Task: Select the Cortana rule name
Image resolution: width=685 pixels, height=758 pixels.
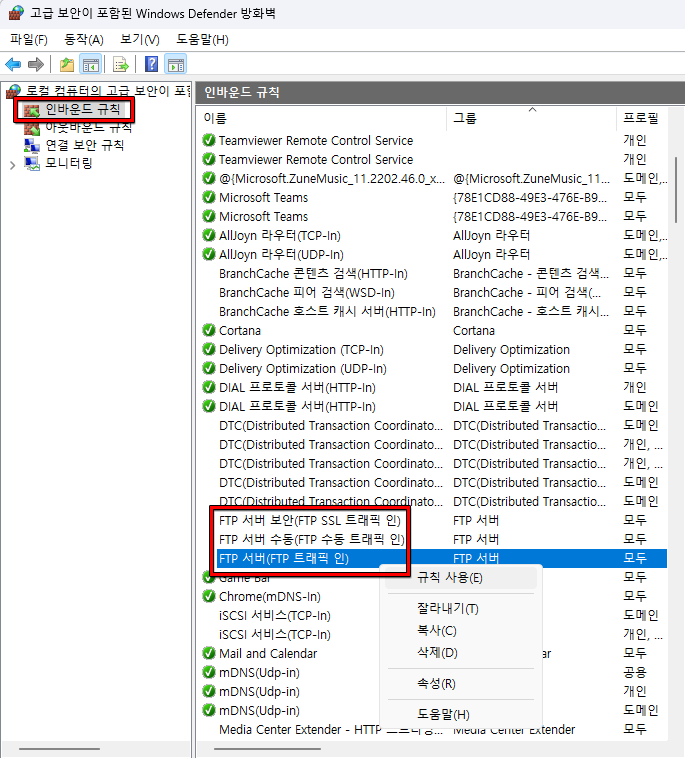Action: [240, 331]
